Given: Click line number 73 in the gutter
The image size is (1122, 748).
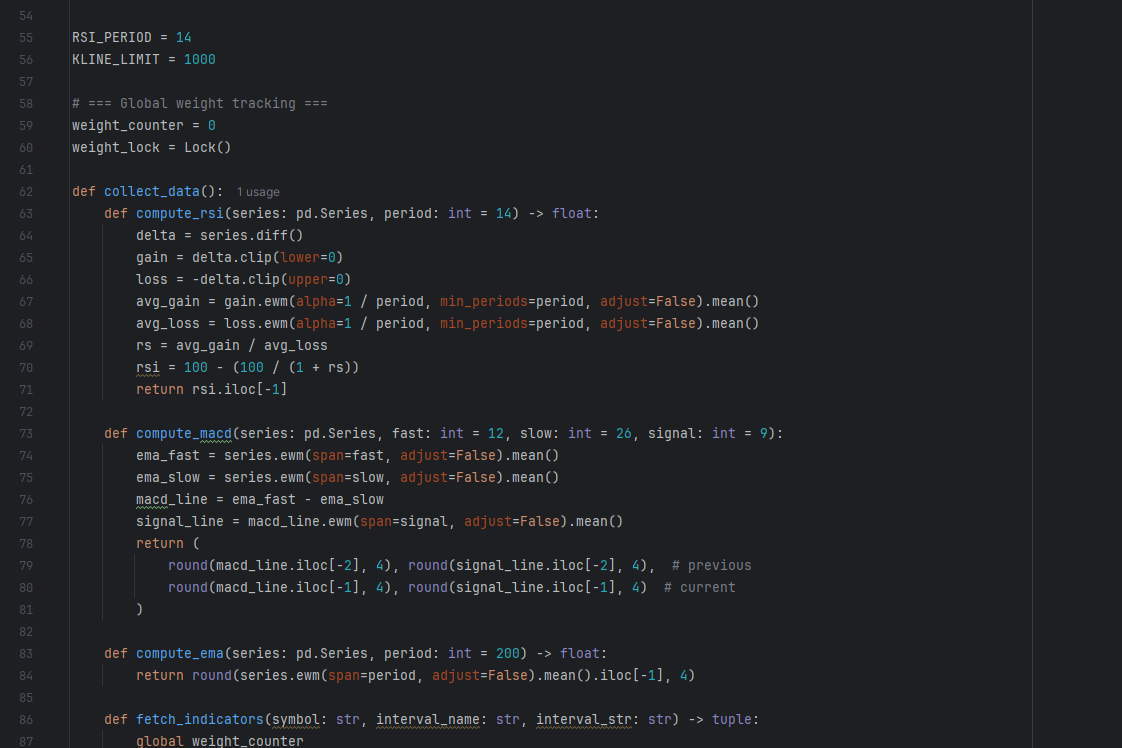Looking at the screenshot, I should coord(26,433).
